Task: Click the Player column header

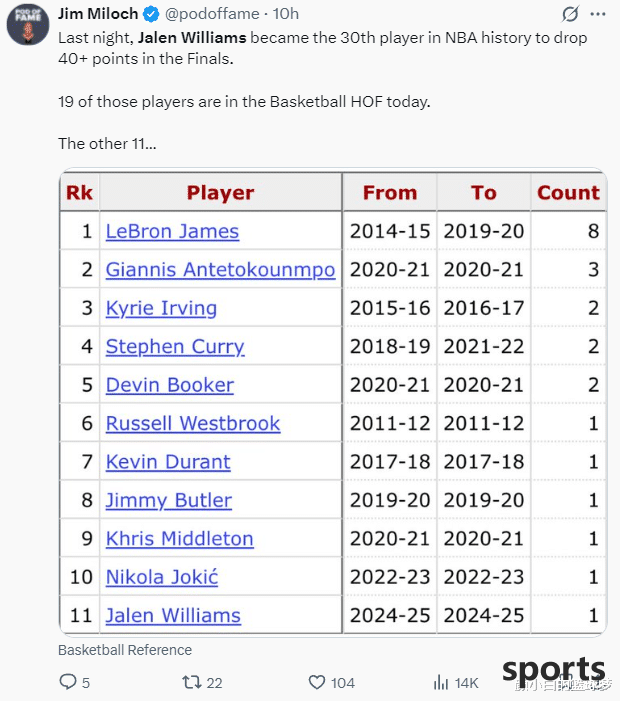Action: [x=220, y=192]
